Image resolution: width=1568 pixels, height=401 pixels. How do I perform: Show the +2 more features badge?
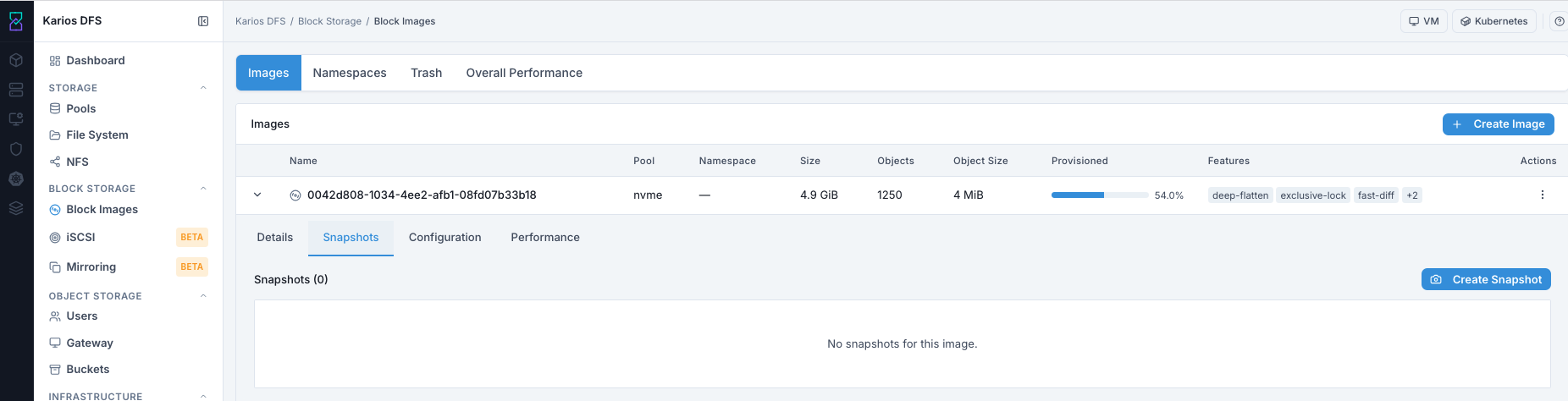click(1412, 195)
